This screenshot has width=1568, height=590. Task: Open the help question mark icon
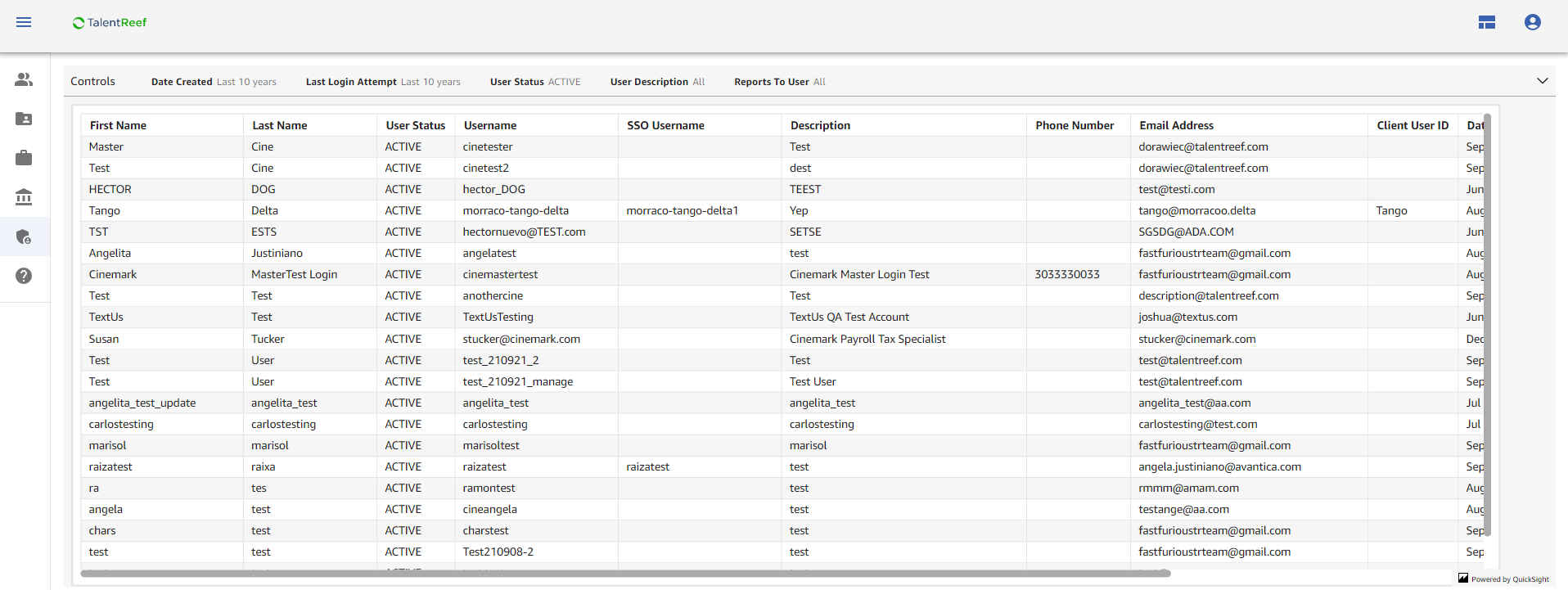pos(24,276)
